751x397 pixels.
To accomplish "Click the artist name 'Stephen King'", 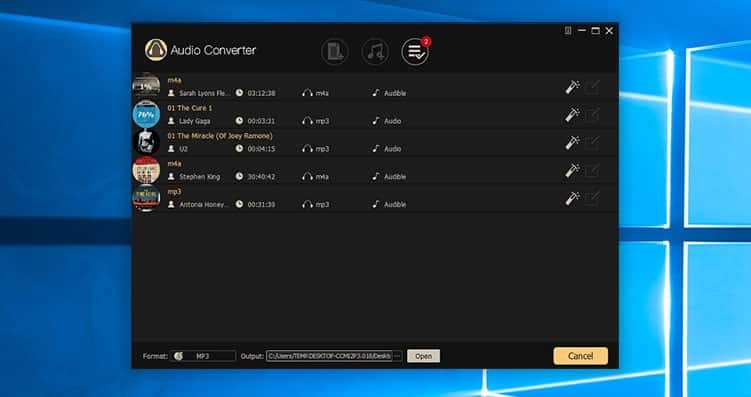I will tap(200, 177).
